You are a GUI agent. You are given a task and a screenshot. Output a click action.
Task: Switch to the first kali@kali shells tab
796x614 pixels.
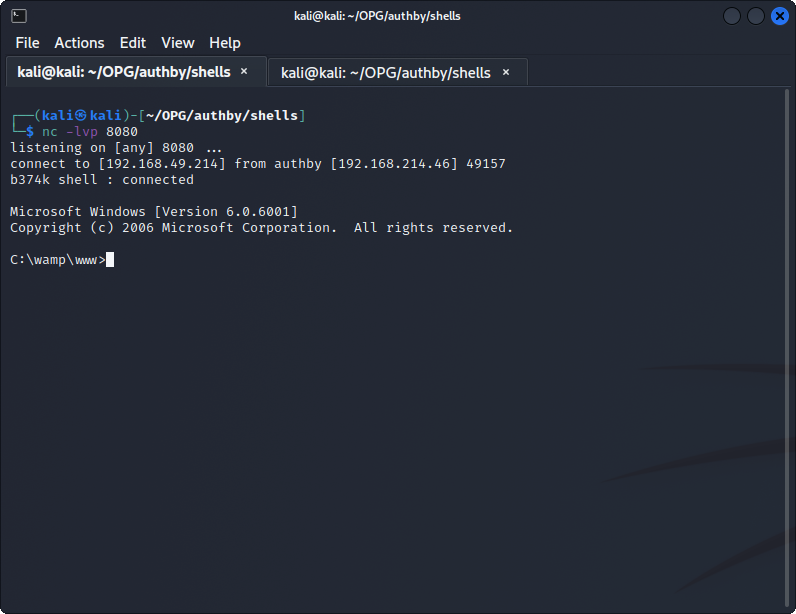pyautogui.click(x=124, y=72)
